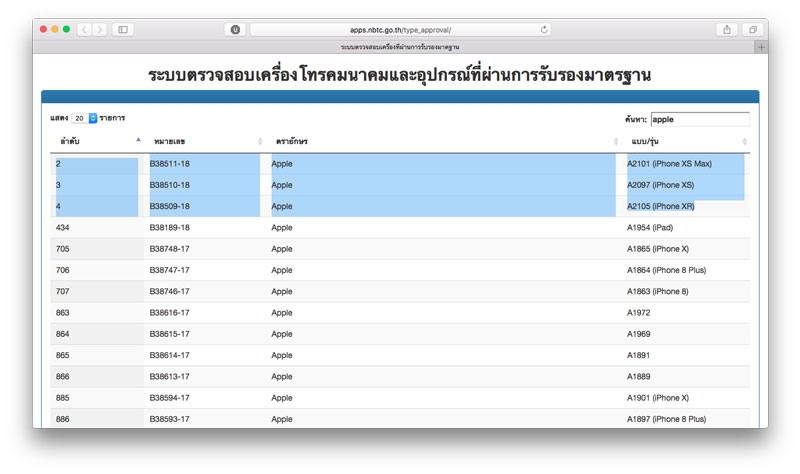Viewport: 800px width, 474px height.
Task: Click model A1972 cell
Action: 639,313
